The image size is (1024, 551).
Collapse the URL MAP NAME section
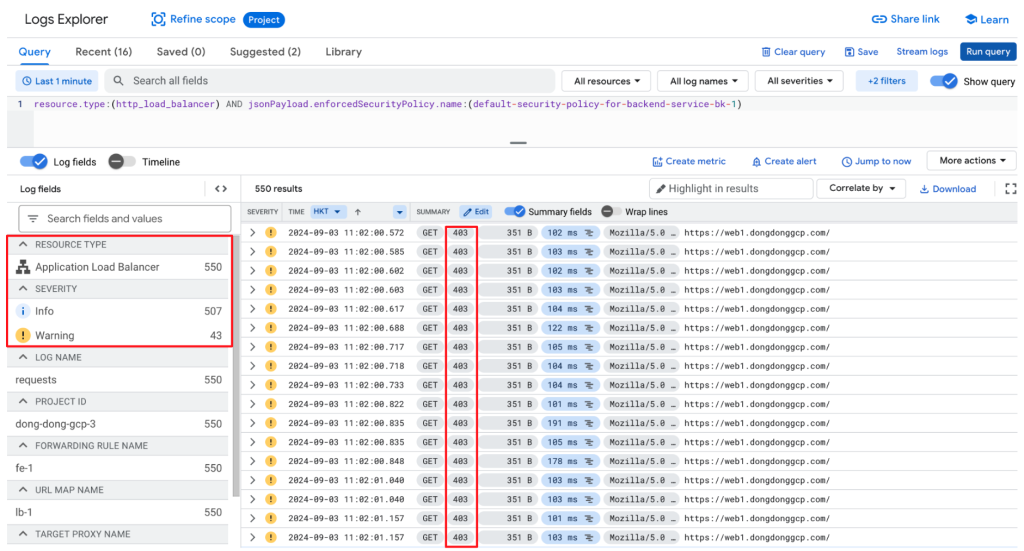[x=23, y=490]
